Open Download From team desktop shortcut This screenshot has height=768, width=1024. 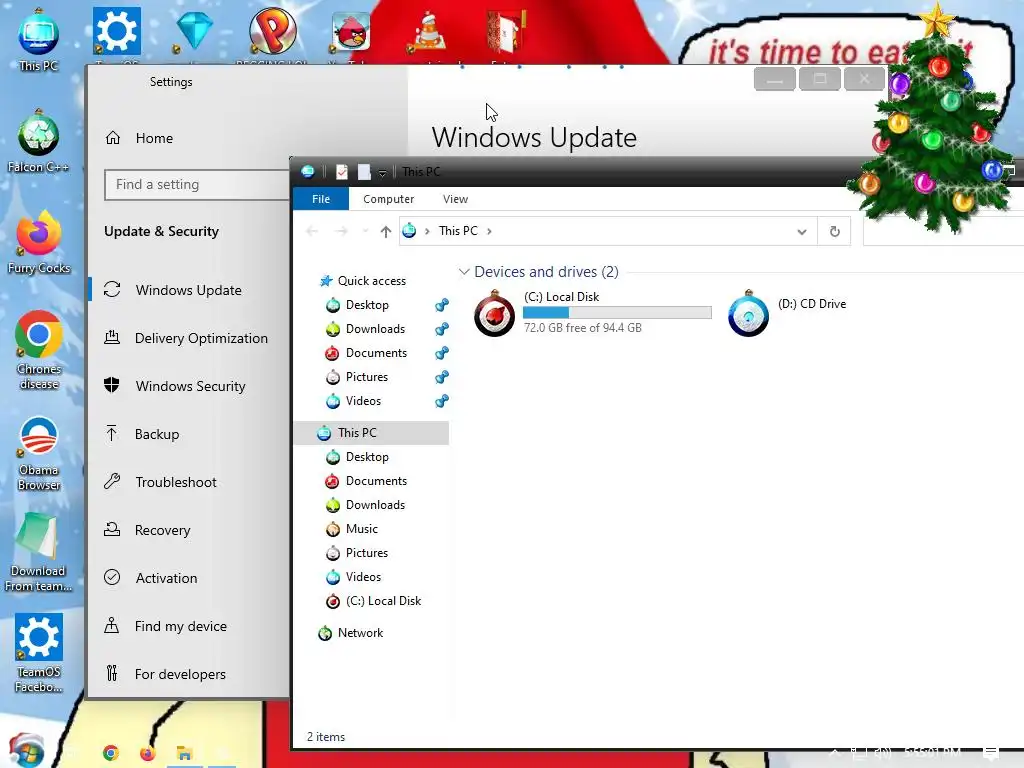tap(38, 552)
